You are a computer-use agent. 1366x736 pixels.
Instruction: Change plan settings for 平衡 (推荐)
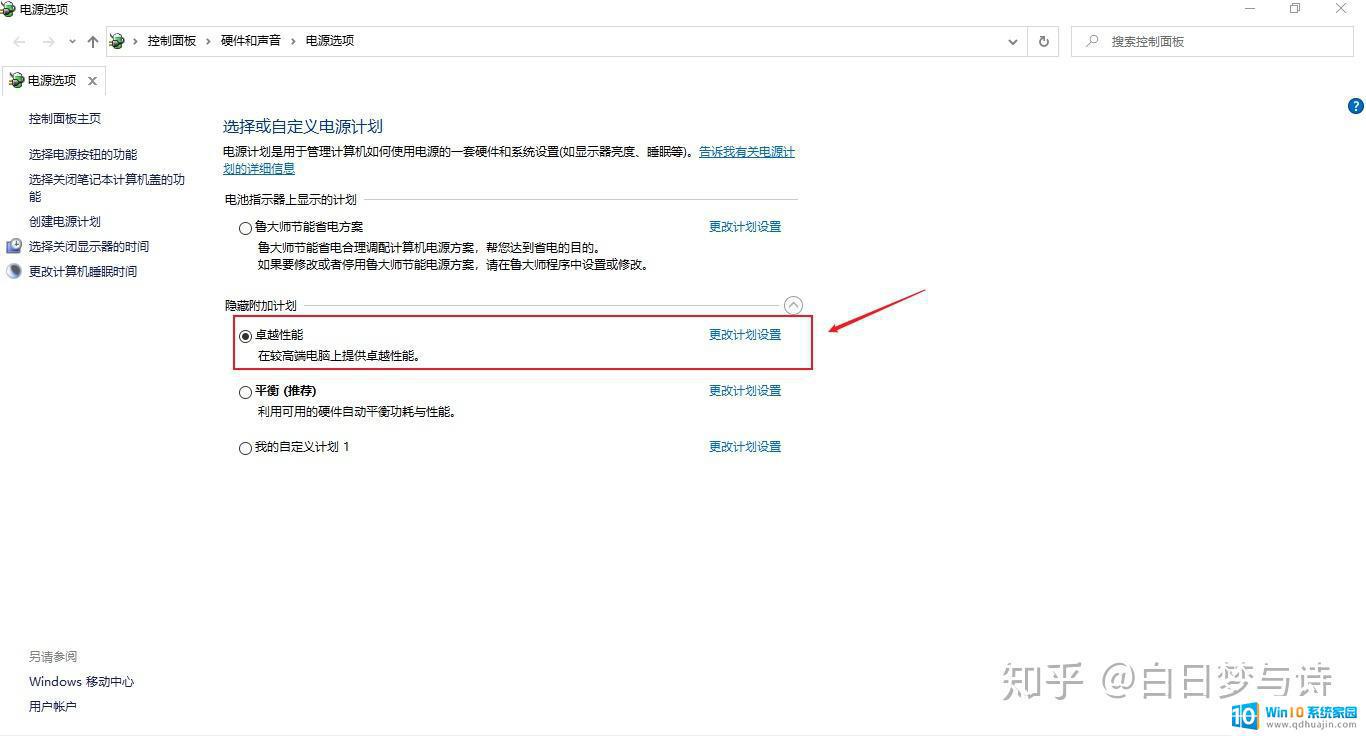click(x=745, y=391)
